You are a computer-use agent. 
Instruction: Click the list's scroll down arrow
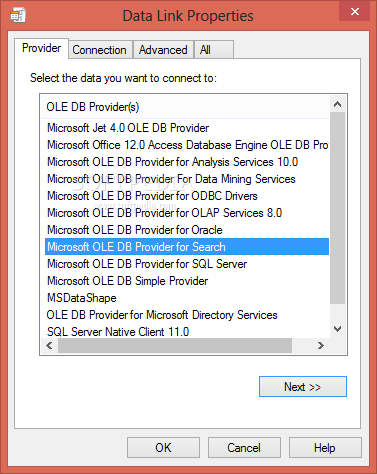pyautogui.click(x=337, y=329)
